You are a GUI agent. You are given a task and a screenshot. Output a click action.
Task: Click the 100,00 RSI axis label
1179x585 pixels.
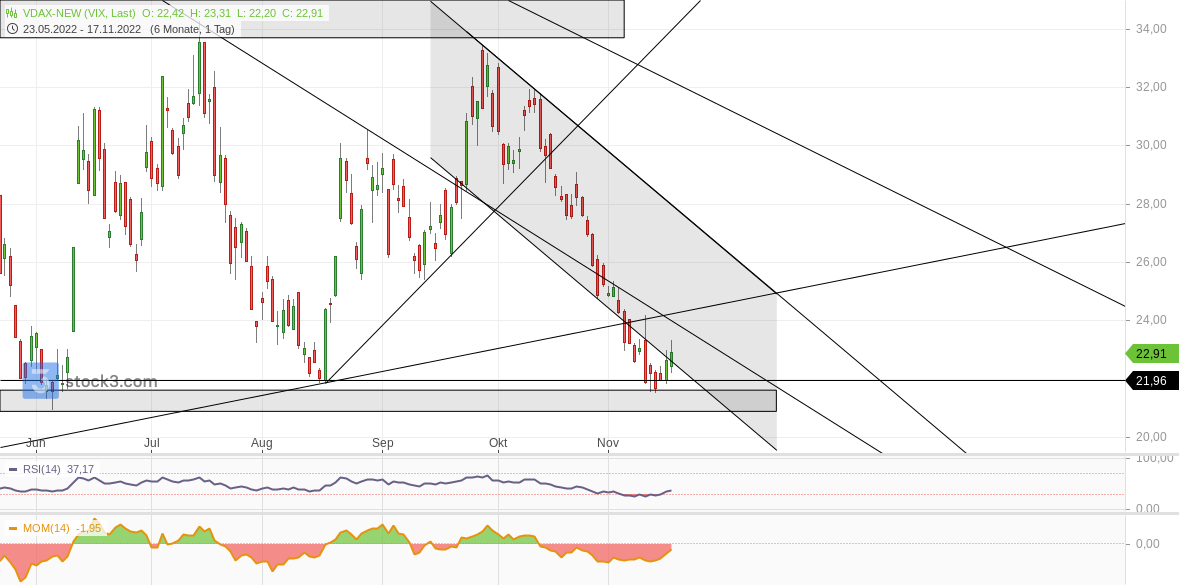coord(1154,458)
